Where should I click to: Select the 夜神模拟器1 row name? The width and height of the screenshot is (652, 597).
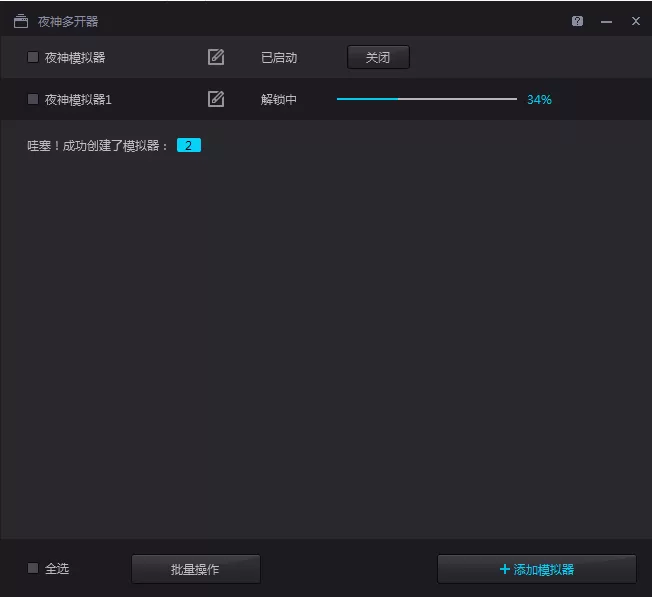point(78,99)
